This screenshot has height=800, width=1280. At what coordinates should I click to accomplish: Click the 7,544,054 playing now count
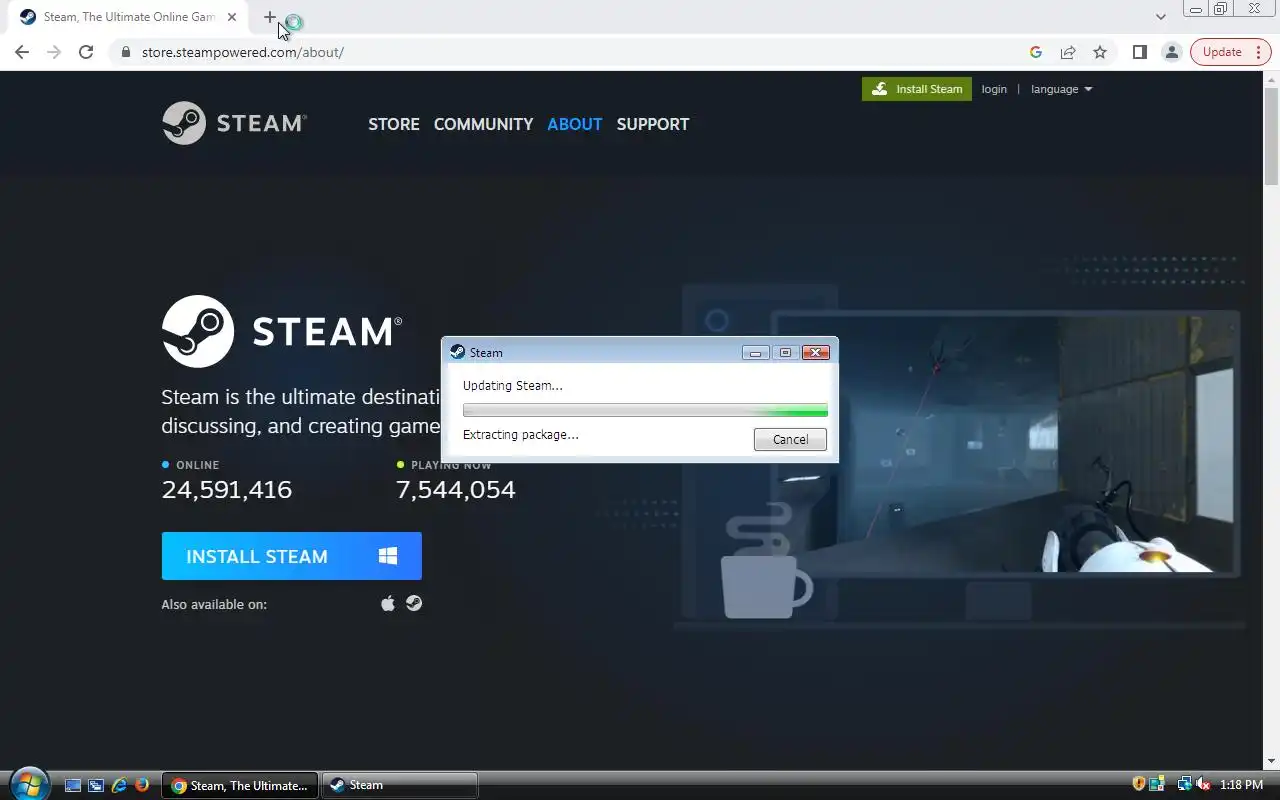coord(456,490)
